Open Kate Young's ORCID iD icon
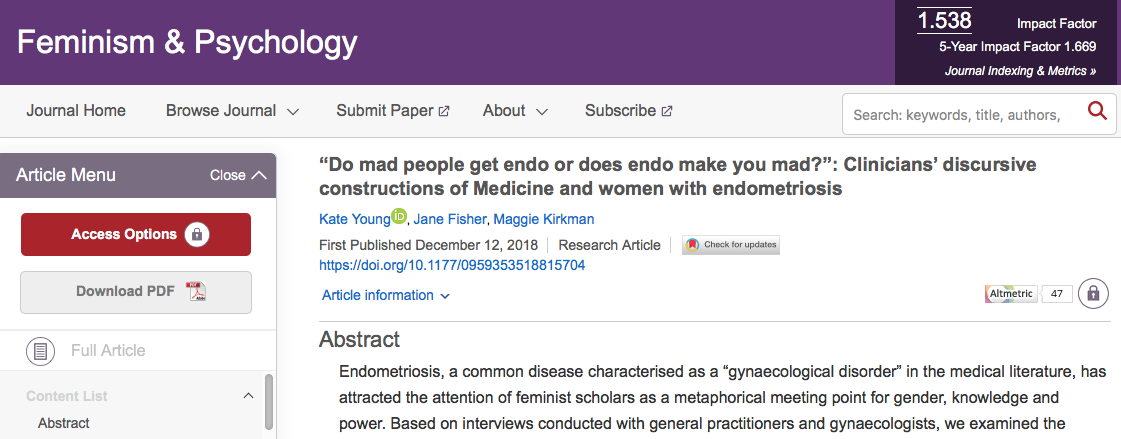 click(x=399, y=216)
